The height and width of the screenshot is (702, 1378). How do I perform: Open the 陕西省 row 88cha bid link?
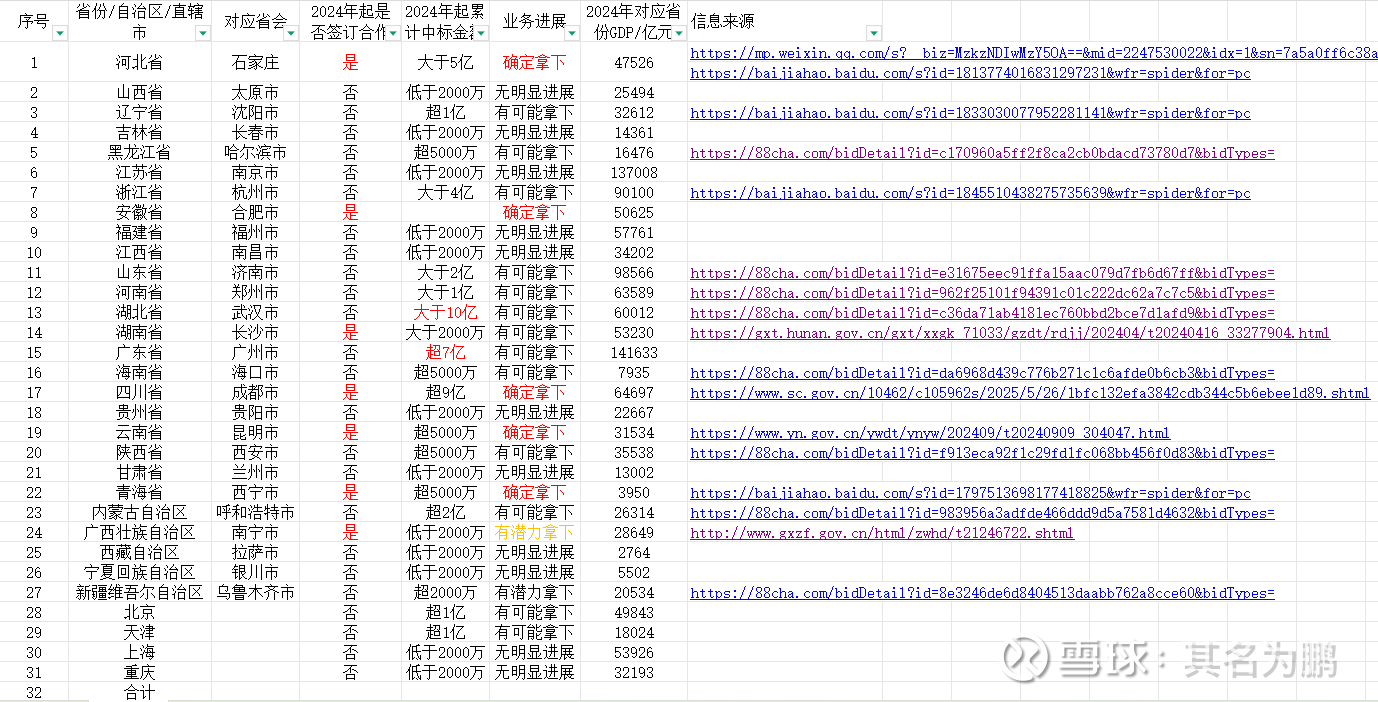click(x=982, y=453)
